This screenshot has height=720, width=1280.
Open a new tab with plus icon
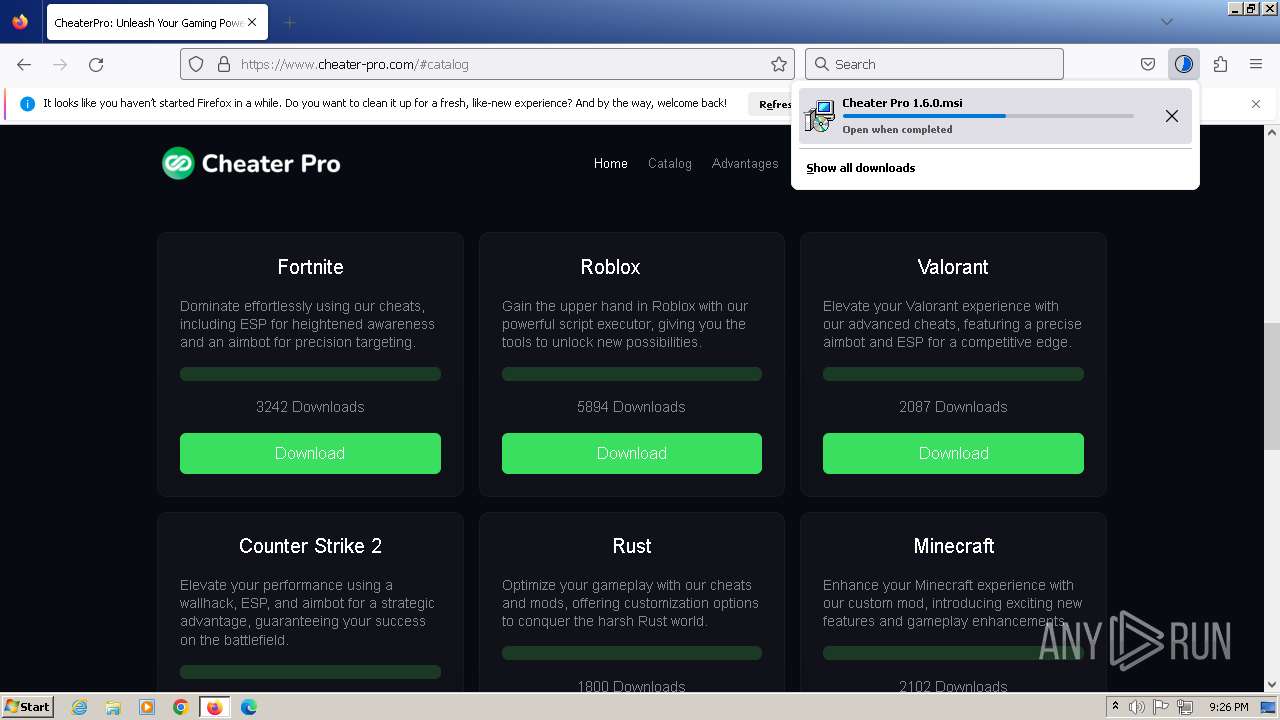coord(289,22)
